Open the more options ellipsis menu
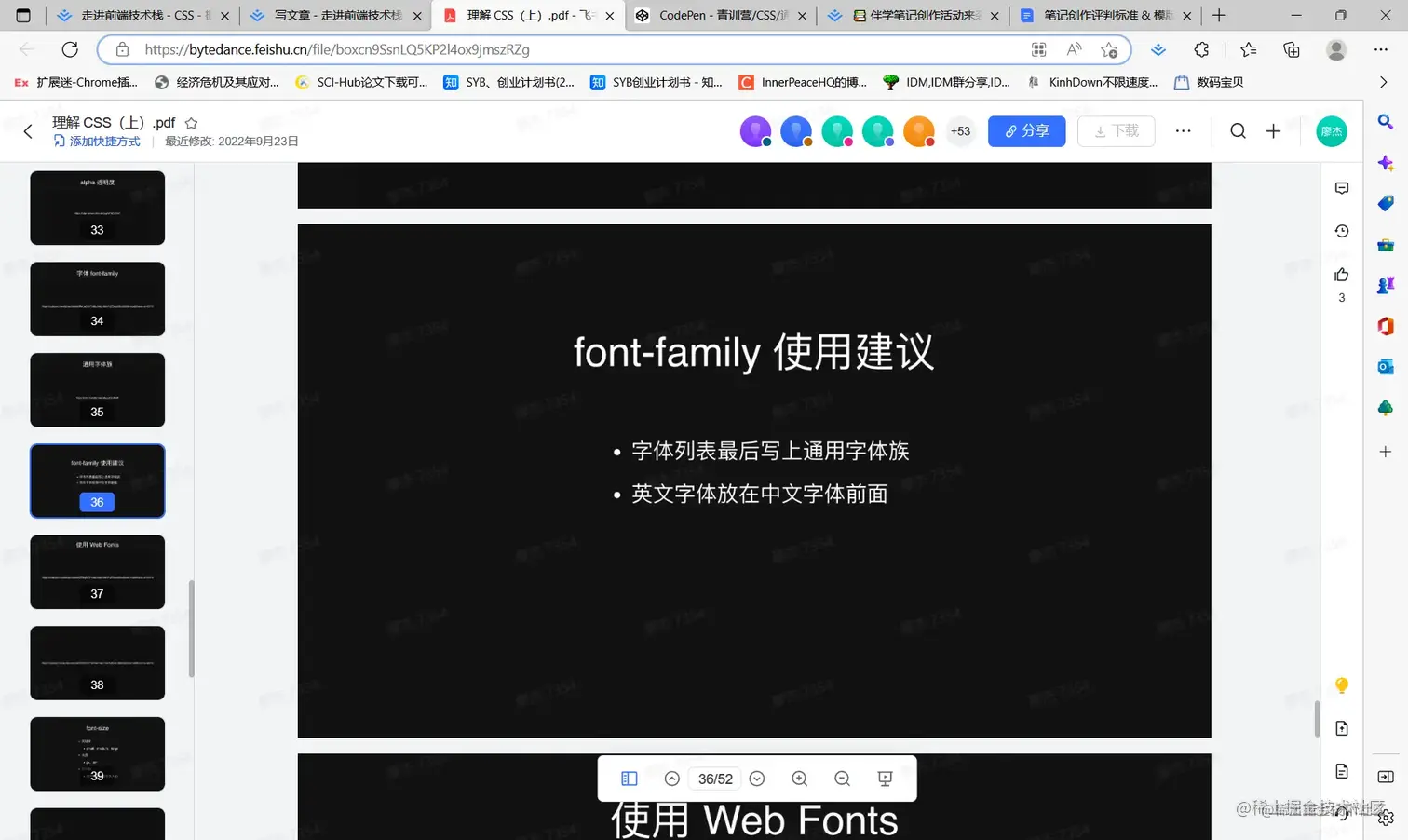 [1183, 131]
